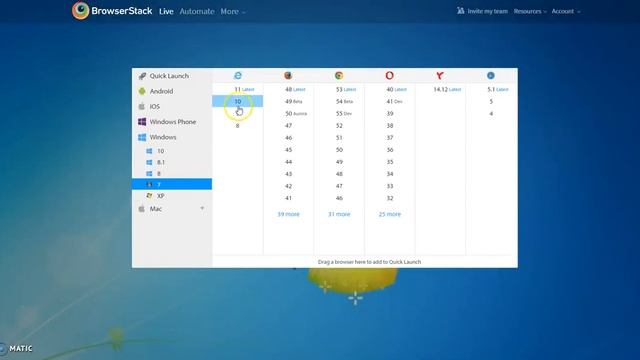This screenshot has width=640, height=360.
Task: Launch Opera 36
Action: point(390,150)
